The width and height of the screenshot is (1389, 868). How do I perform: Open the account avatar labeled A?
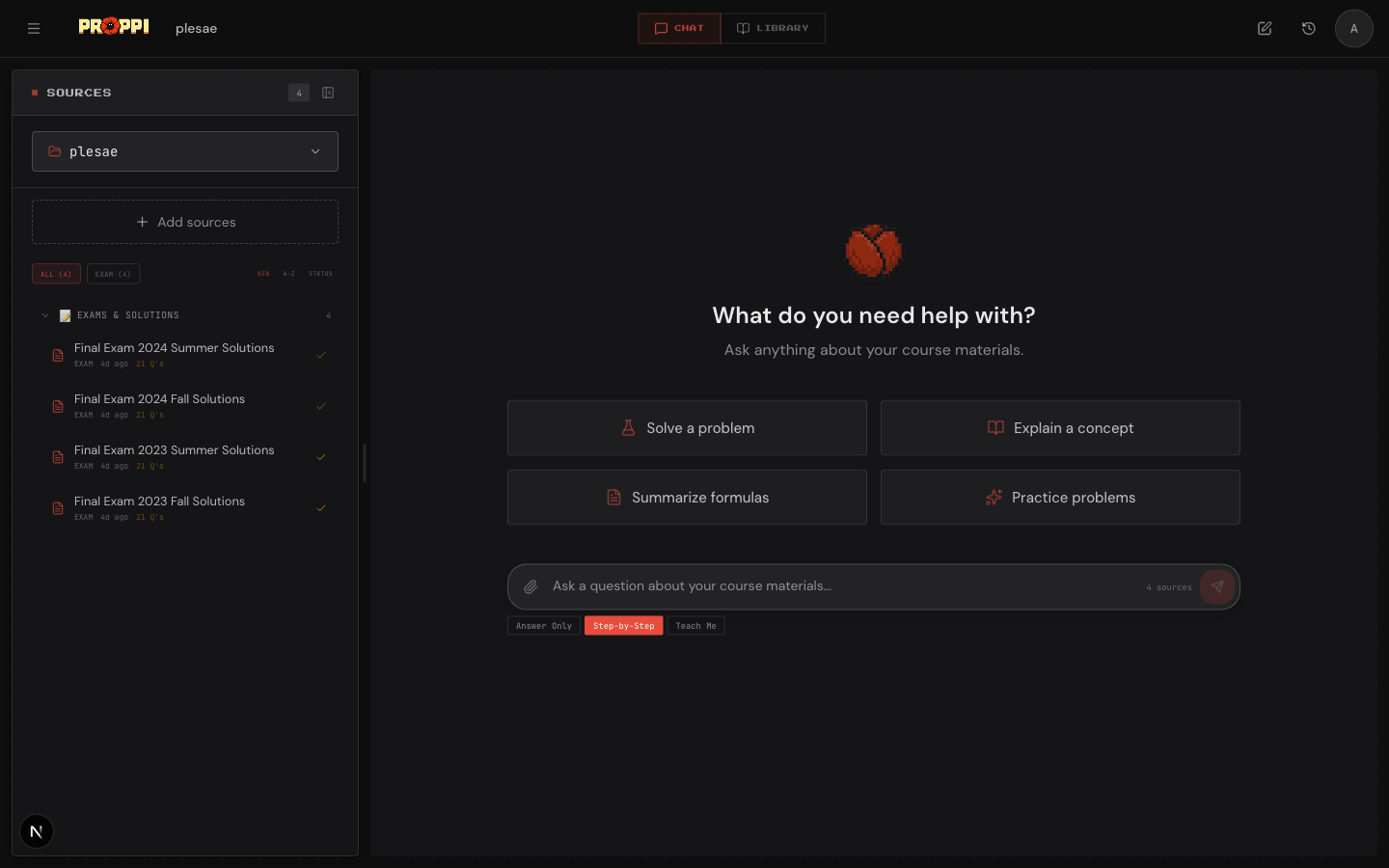click(1353, 28)
